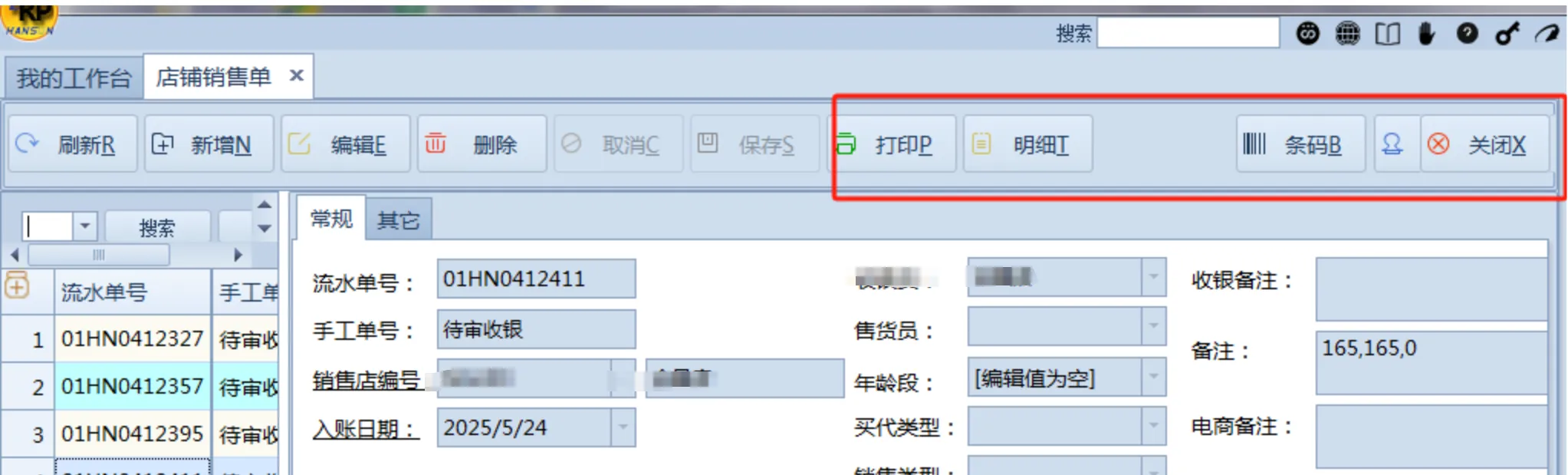Click the New (新增N) toolbar button
This screenshot has height=475, width=1568.
point(209,144)
